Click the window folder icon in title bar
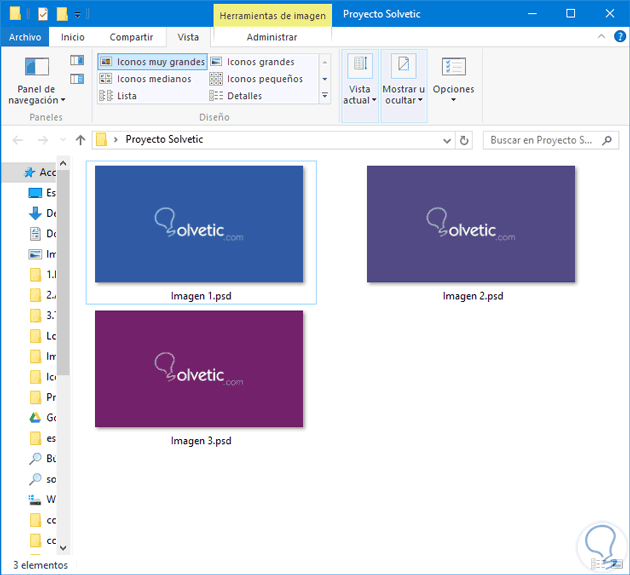The height and width of the screenshot is (575, 630). pyautogui.click(x=15, y=14)
